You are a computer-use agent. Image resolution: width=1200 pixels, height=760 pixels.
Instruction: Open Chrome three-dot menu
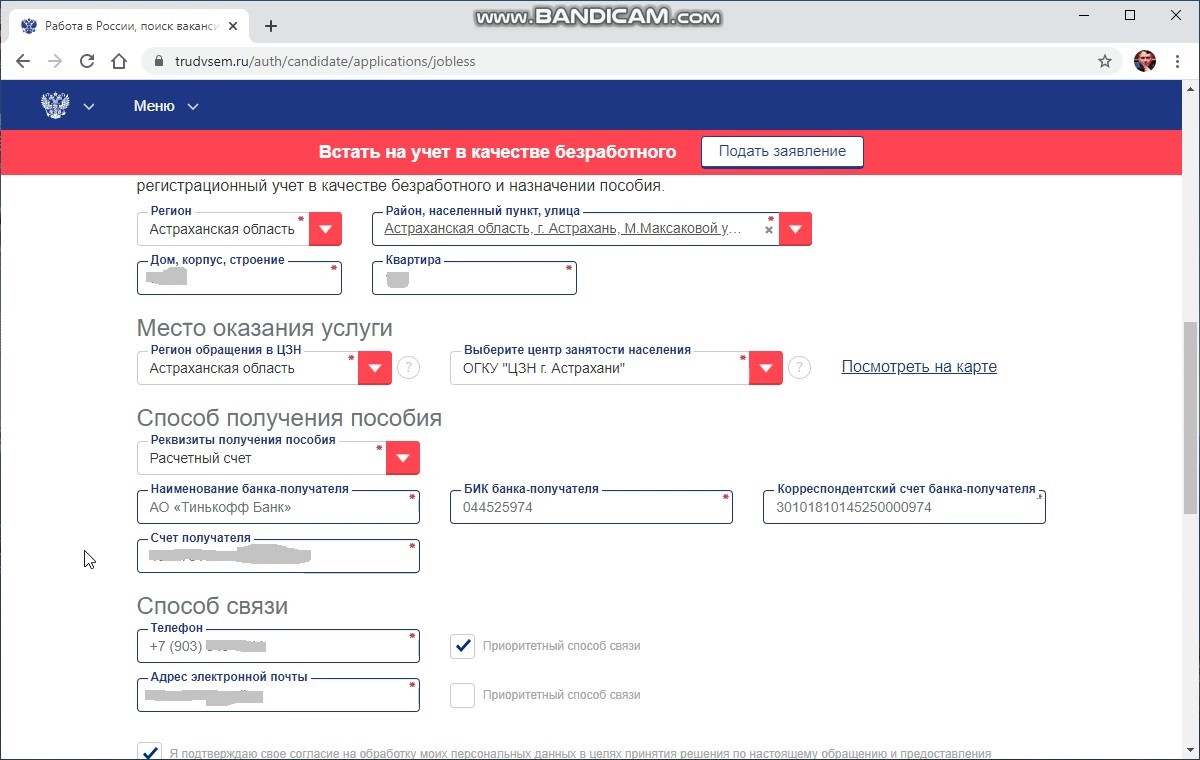pos(1178,61)
